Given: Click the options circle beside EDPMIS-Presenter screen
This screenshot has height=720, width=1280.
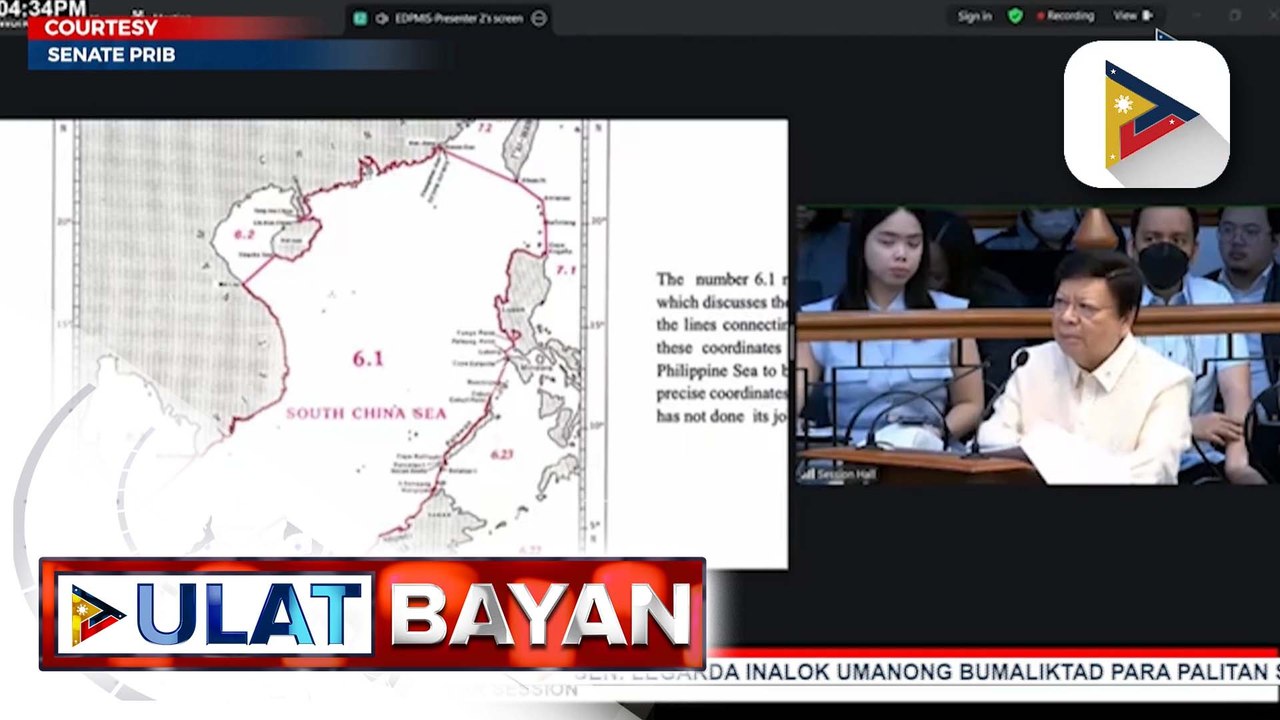Looking at the screenshot, I should [x=539, y=18].
